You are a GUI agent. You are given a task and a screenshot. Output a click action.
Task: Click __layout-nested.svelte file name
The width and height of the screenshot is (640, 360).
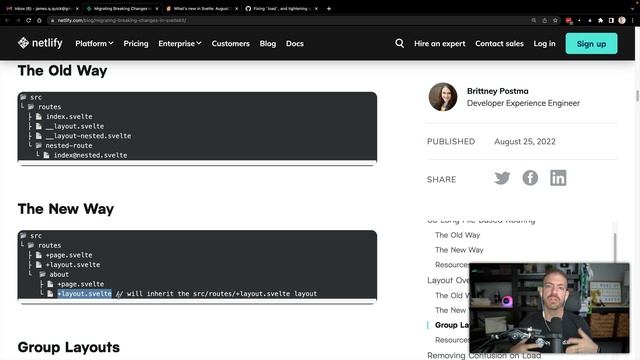point(89,136)
